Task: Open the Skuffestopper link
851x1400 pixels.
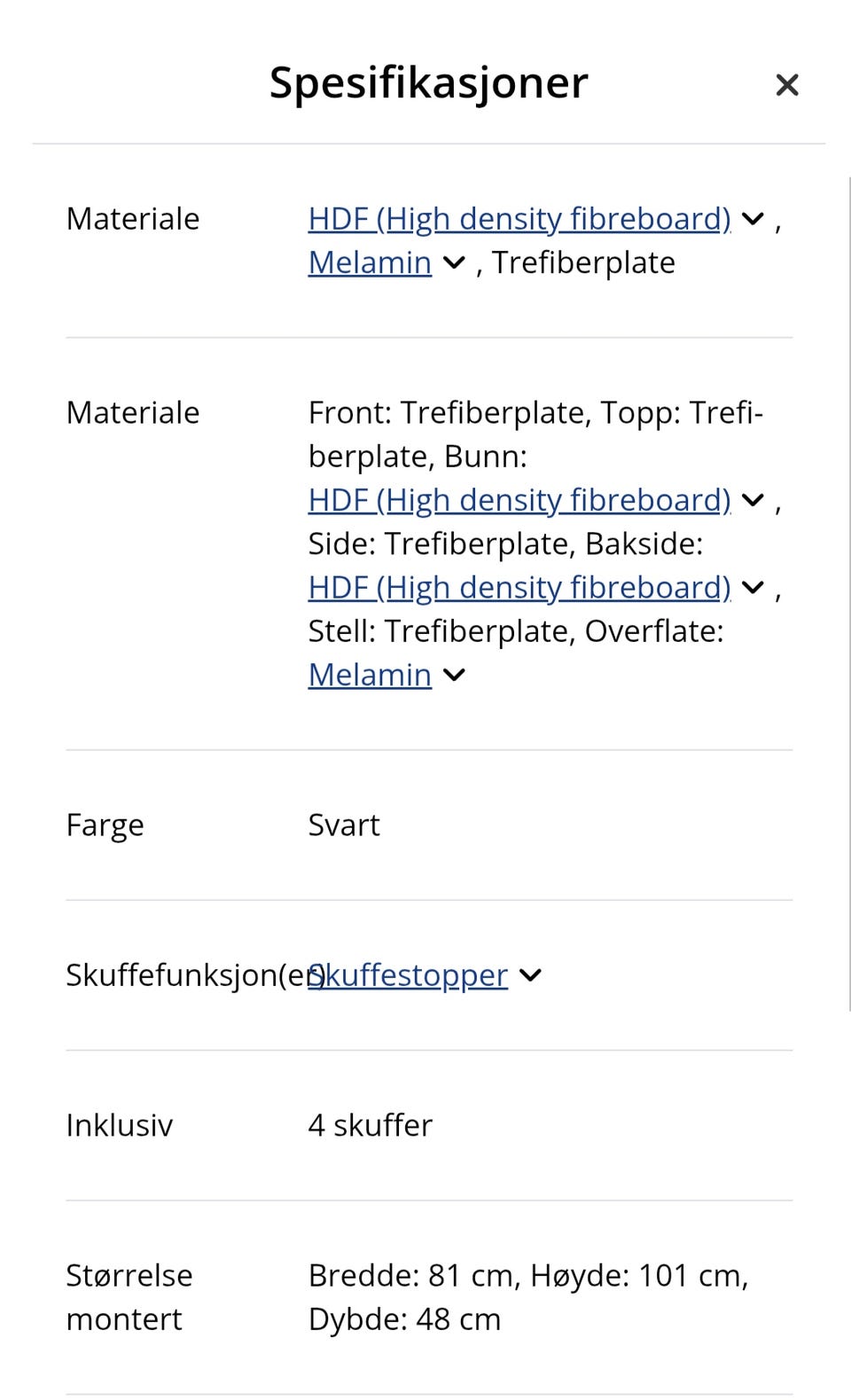Action: coord(408,974)
